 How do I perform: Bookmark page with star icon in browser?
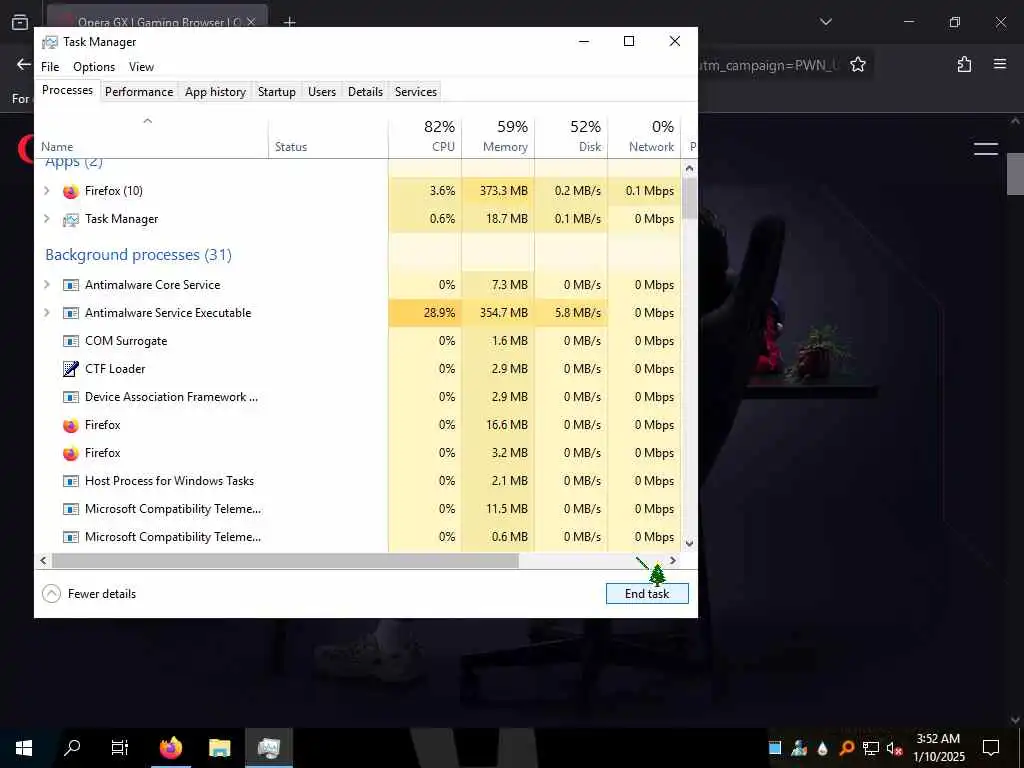click(857, 65)
